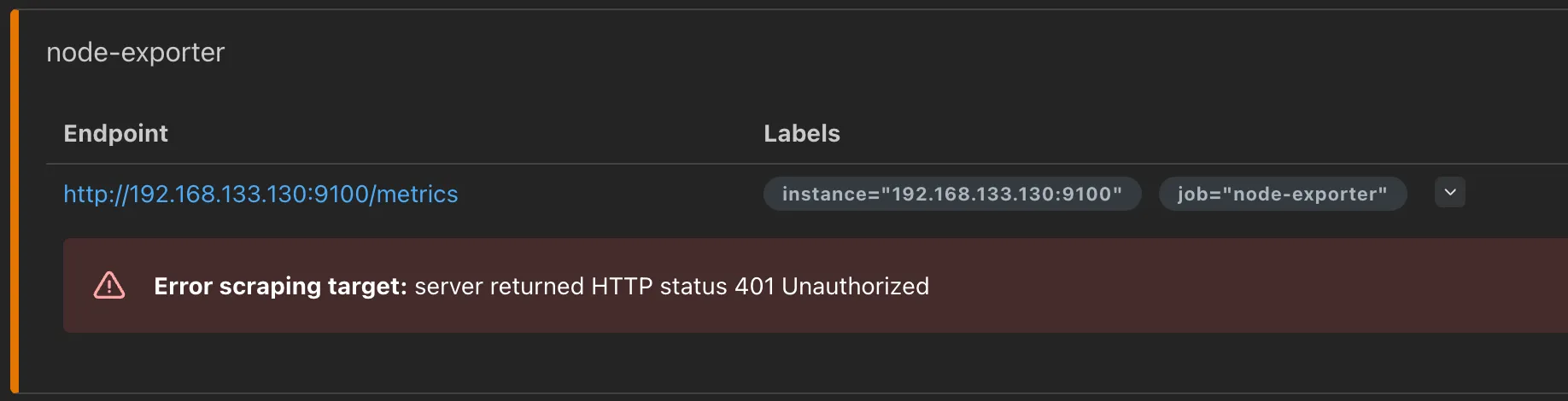
Task: Click the "server returned HTTP status" text
Action: pyautogui.click(x=570, y=287)
